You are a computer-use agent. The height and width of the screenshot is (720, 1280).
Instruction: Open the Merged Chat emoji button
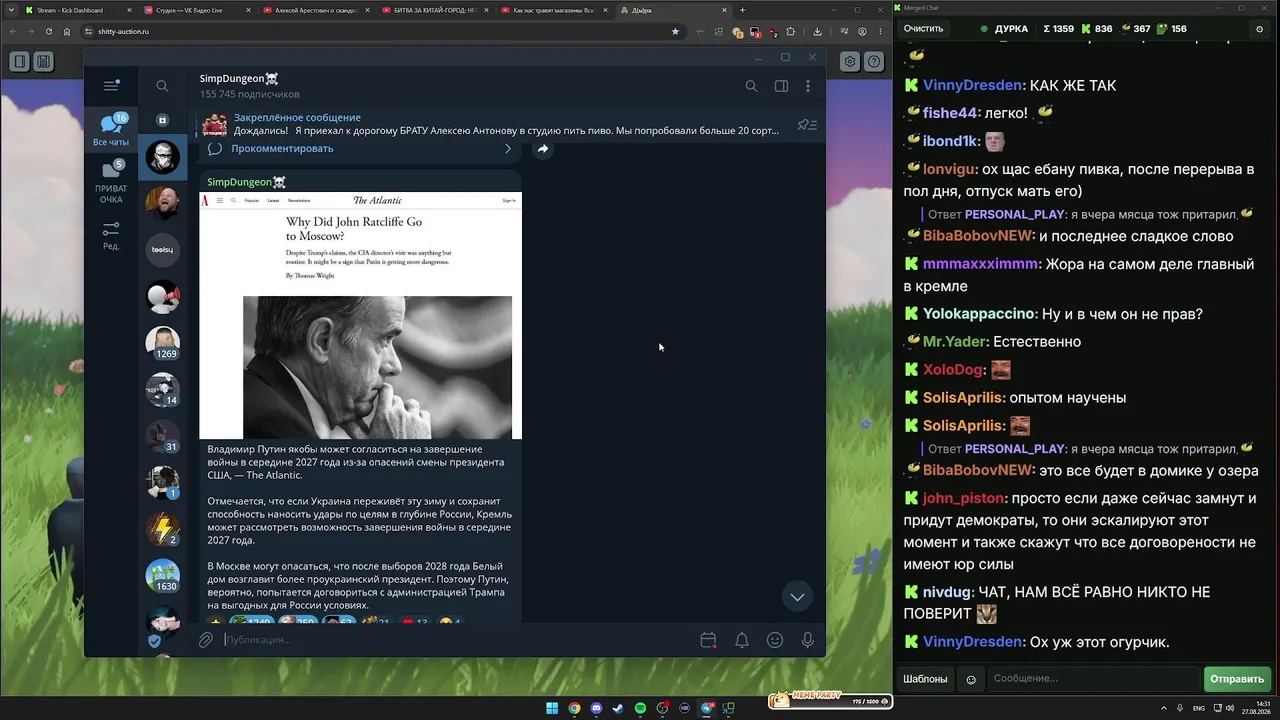[x=970, y=679]
